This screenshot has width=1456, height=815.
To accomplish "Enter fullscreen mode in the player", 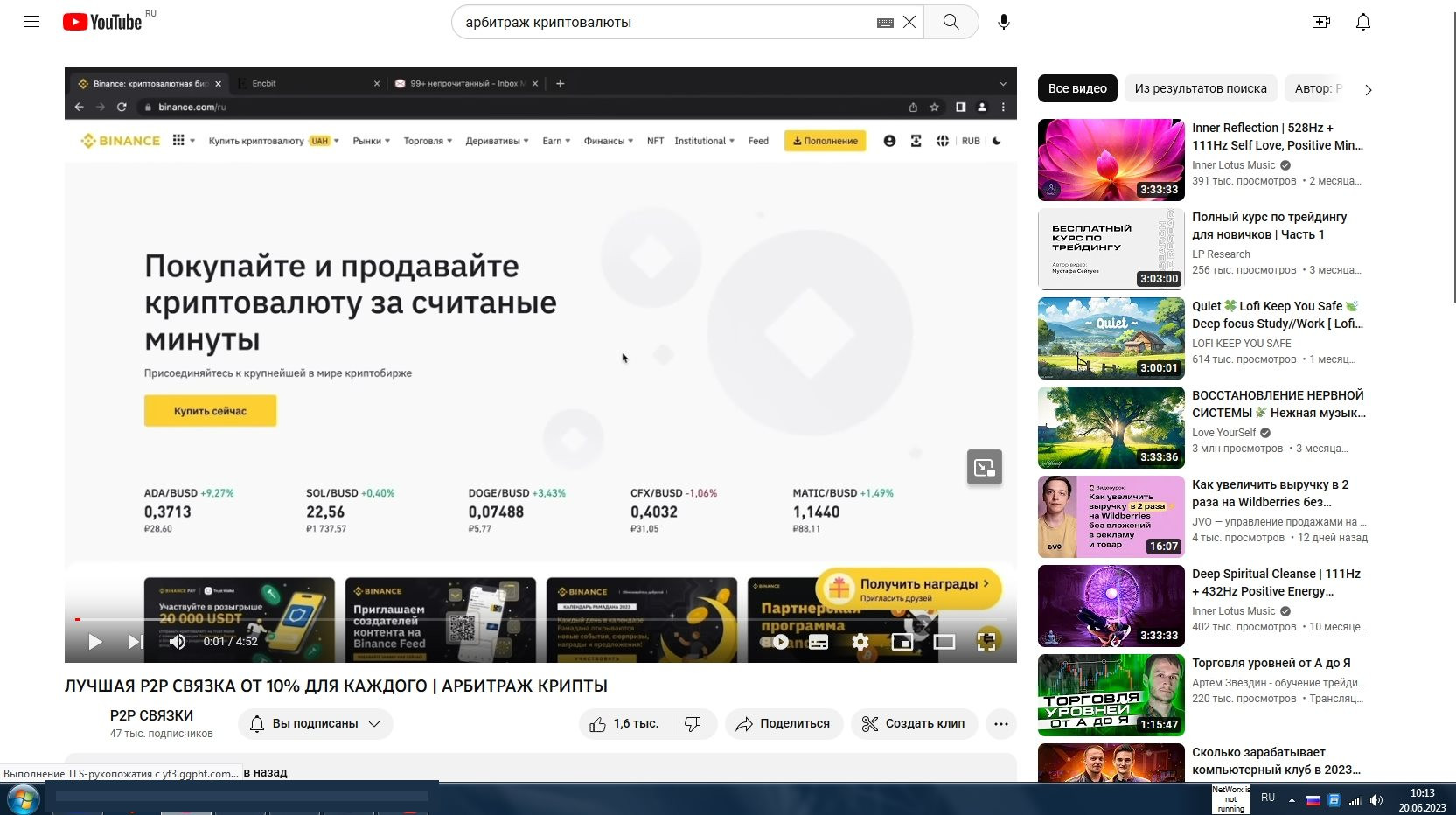I will (x=986, y=642).
